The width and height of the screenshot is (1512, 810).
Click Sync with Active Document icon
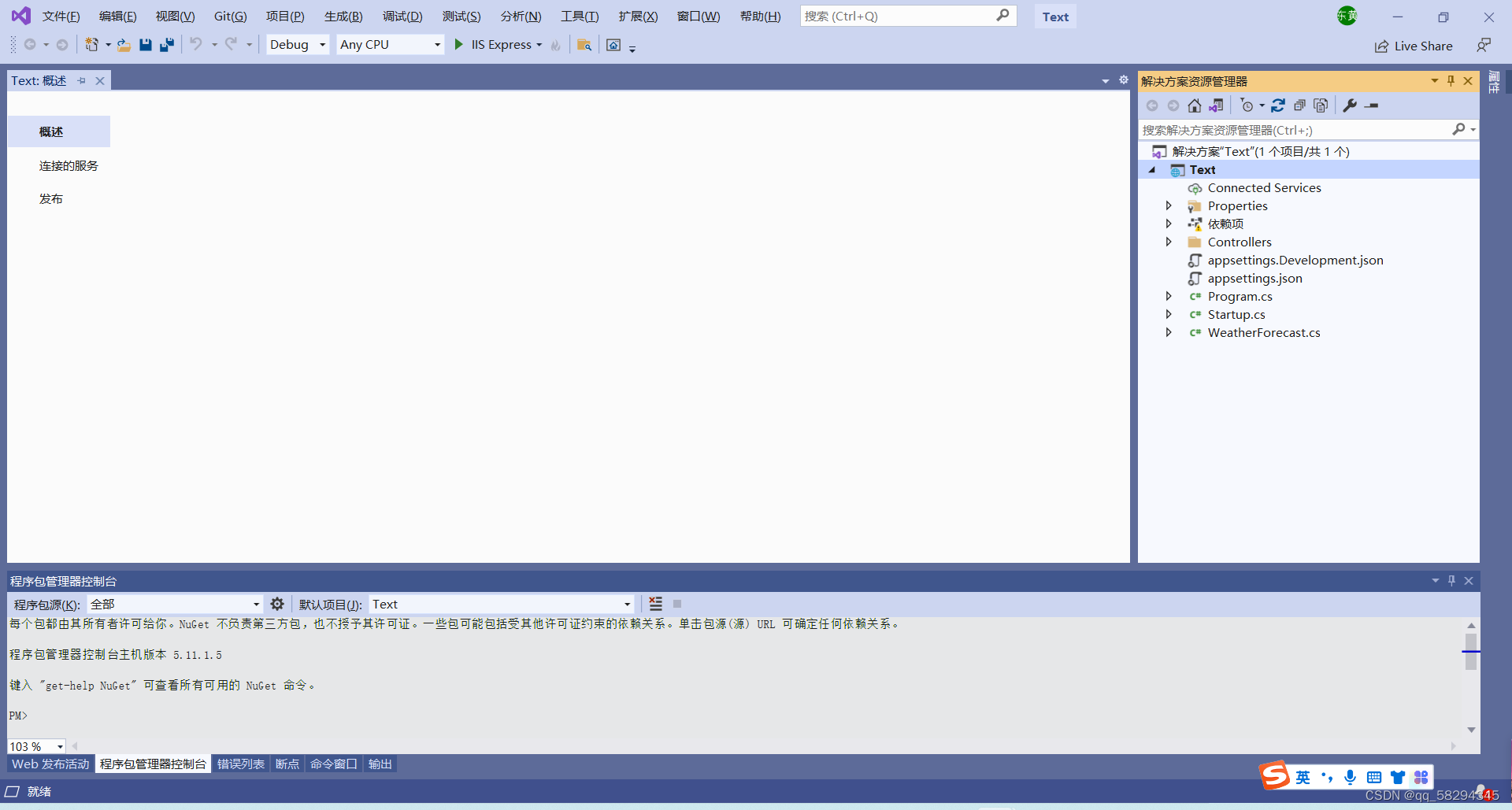(1217, 105)
